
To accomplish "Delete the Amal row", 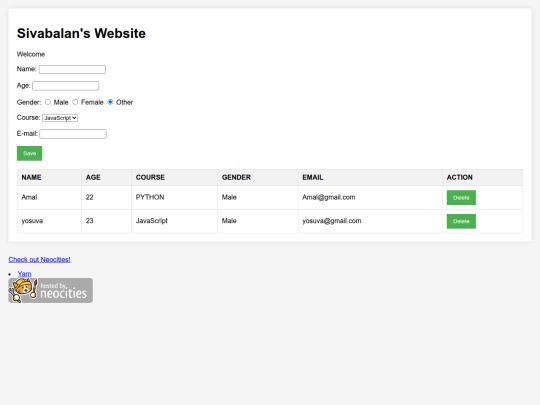I will click(461, 198).
